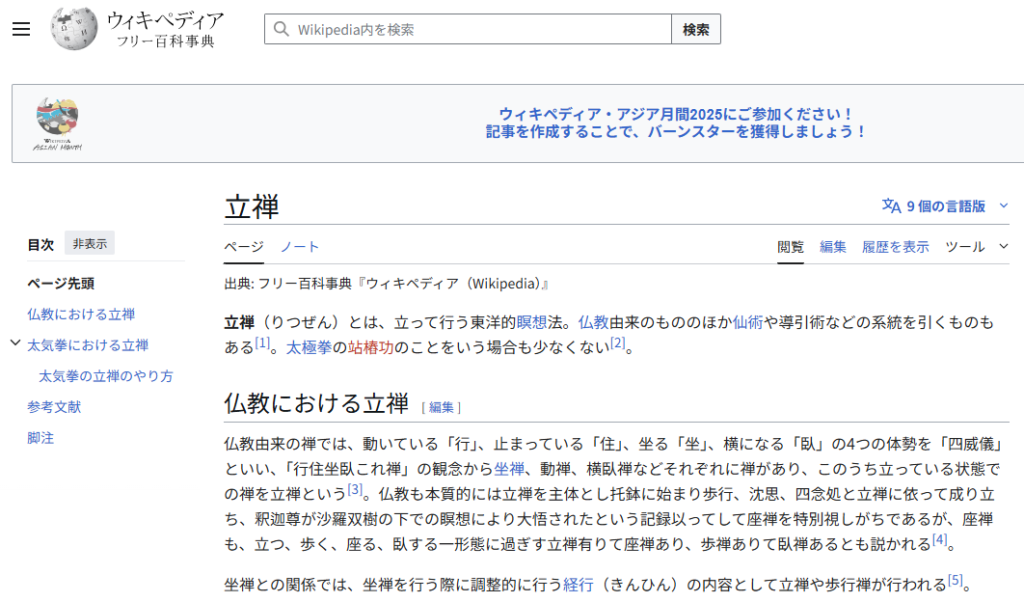Click the language translation icon
This screenshot has width=1024, height=602.
click(891, 206)
